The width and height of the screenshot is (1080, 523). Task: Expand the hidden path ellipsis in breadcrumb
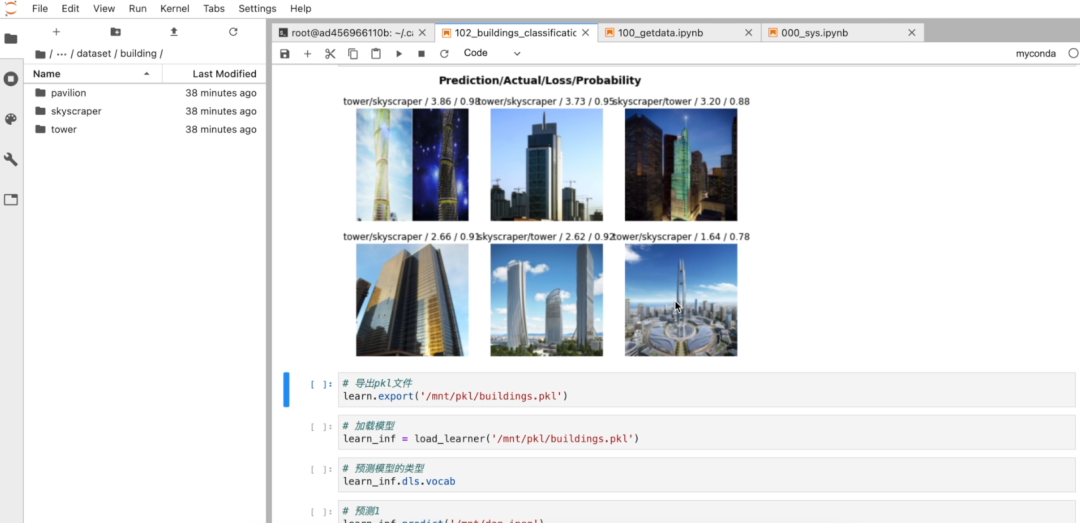pos(62,54)
